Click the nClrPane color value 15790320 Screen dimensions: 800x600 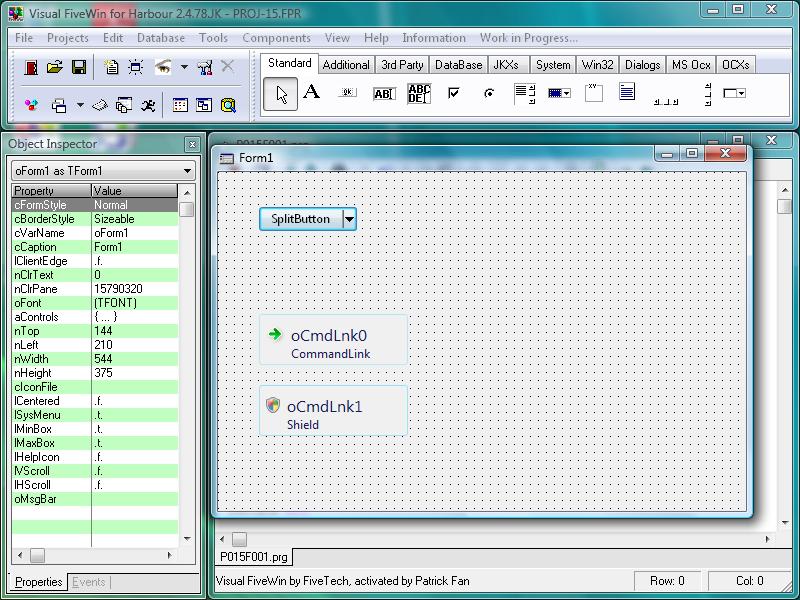point(118,289)
